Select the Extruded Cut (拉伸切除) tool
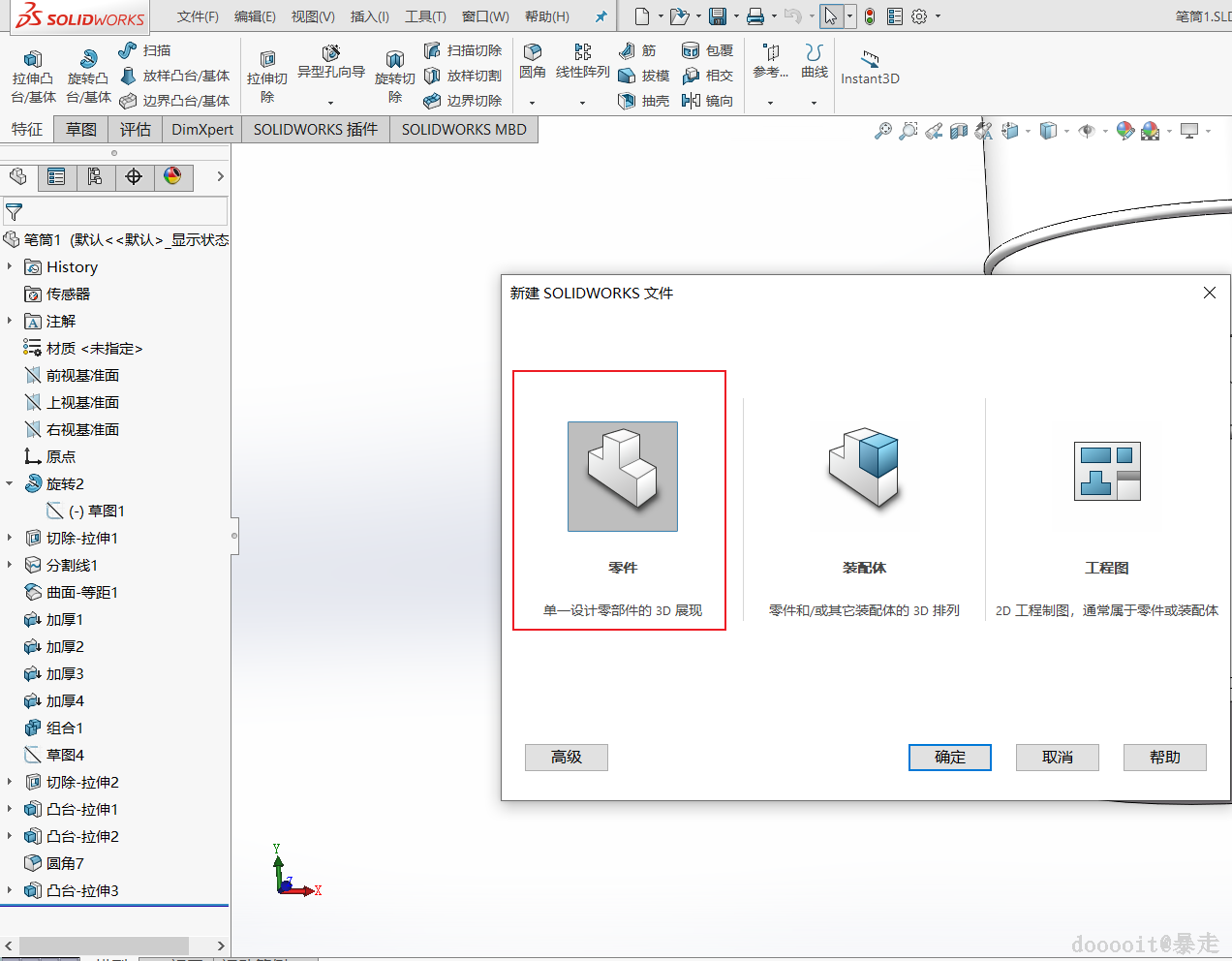This screenshot has width=1232, height=961. pyautogui.click(x=267, y=76)
